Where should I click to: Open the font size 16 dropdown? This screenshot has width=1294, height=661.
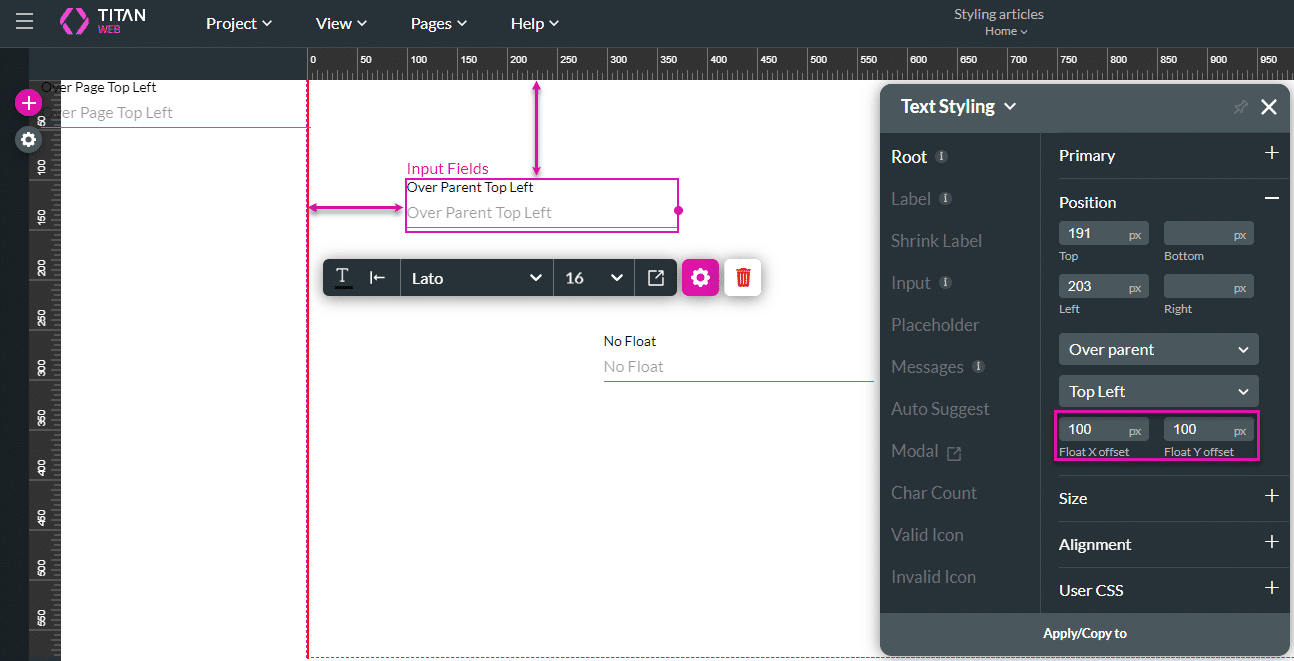point(594,277)
